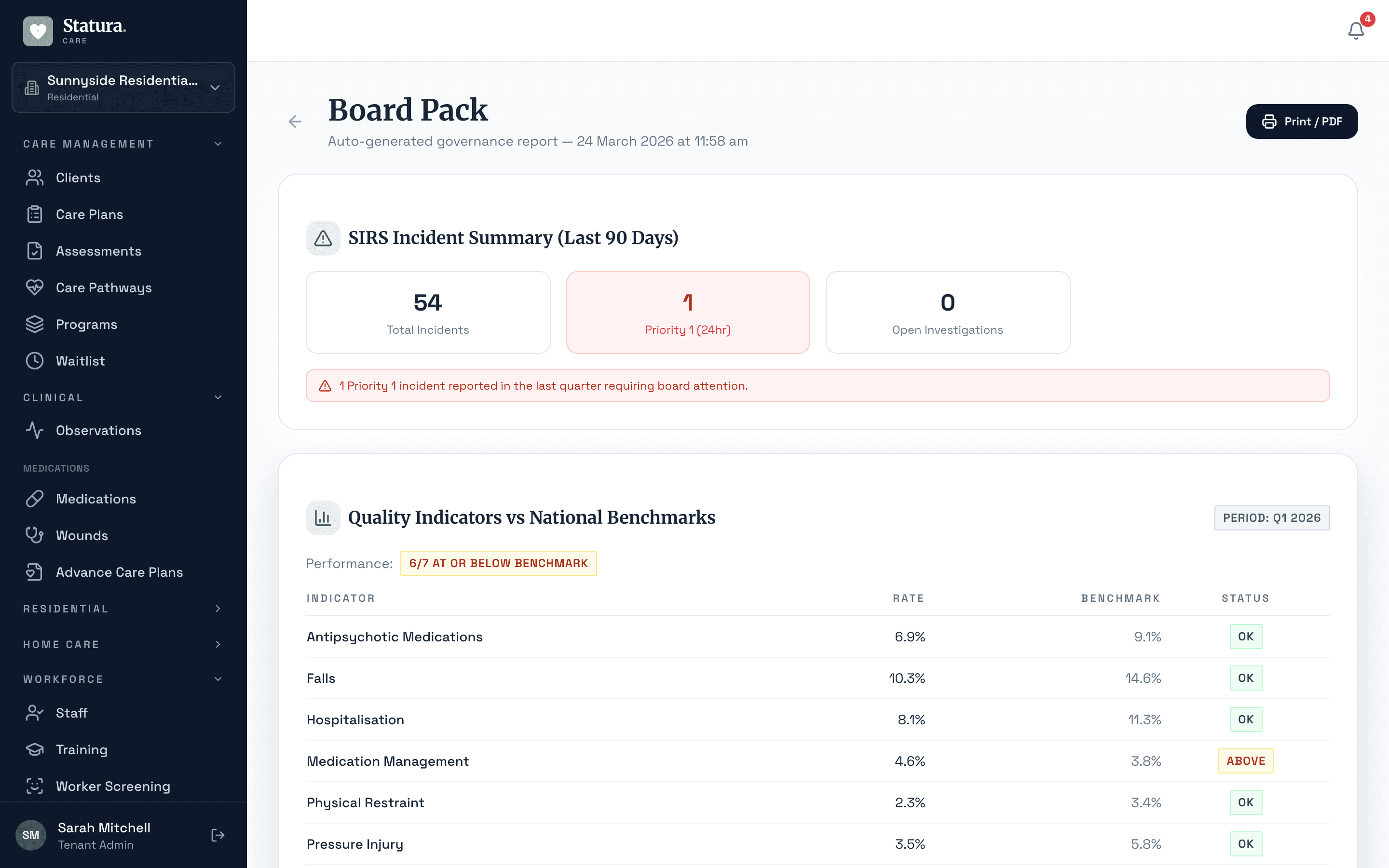
Task: Click the Period: Q1 2026 badge
Action: point(1272,517)
